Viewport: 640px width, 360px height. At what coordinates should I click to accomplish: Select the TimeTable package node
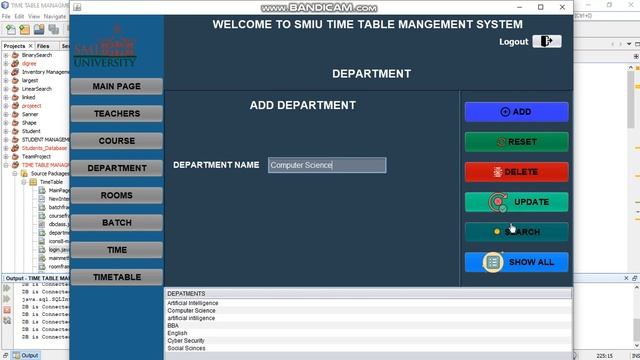click(51, 182)
